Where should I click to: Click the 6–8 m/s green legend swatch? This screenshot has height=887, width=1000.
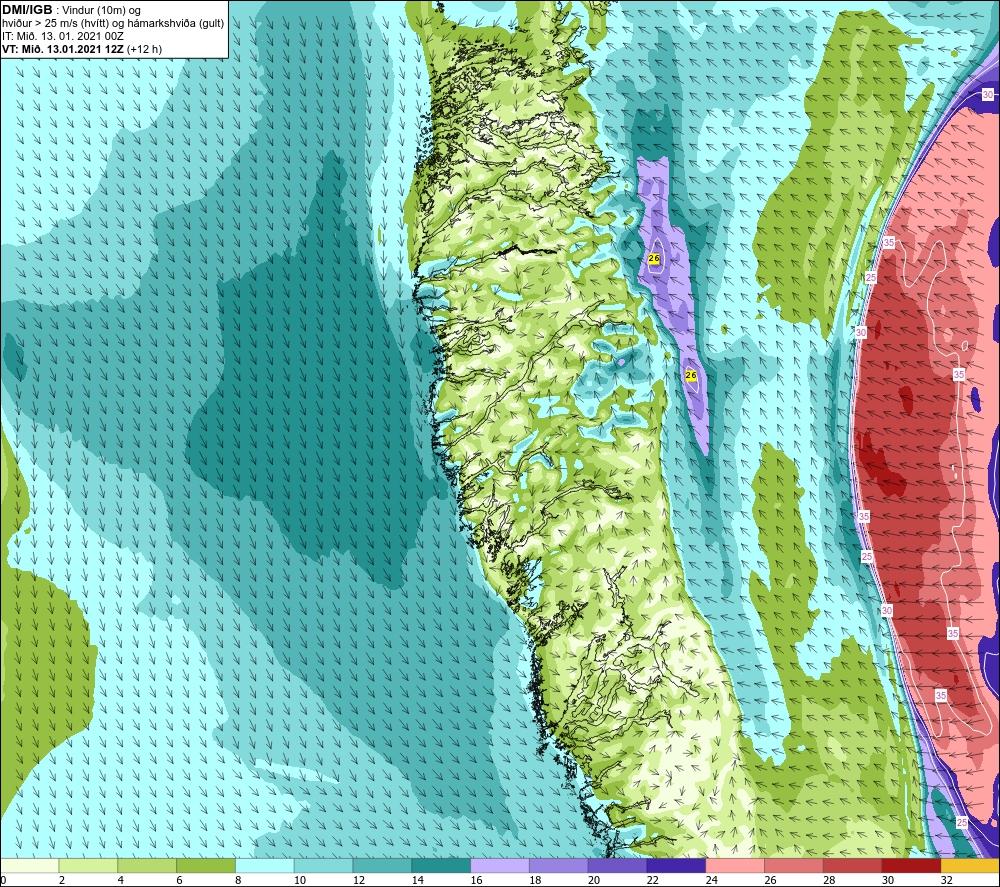click(206, 866)
